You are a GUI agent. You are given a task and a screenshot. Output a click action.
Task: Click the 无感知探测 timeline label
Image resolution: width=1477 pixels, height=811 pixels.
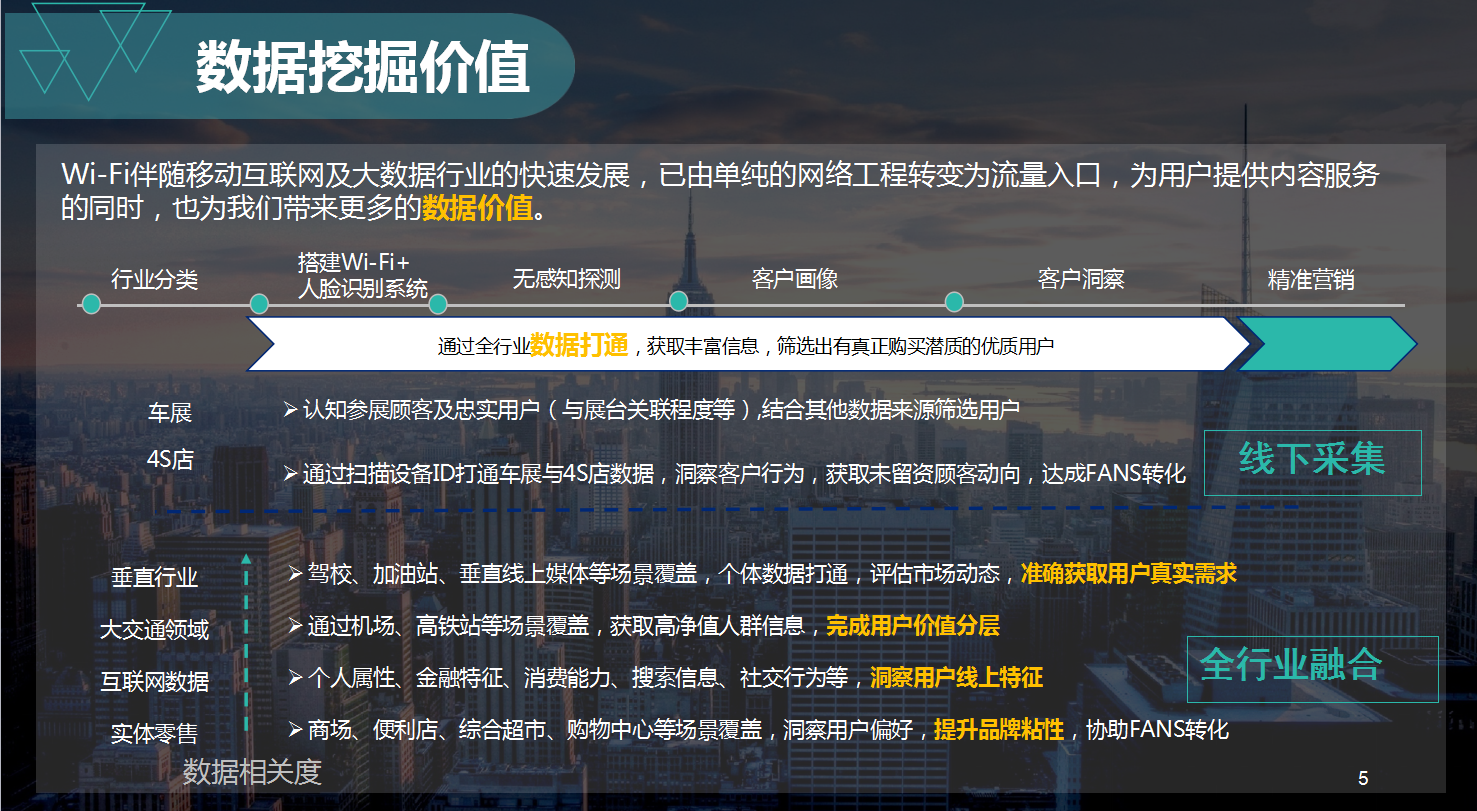coord(566,279)
